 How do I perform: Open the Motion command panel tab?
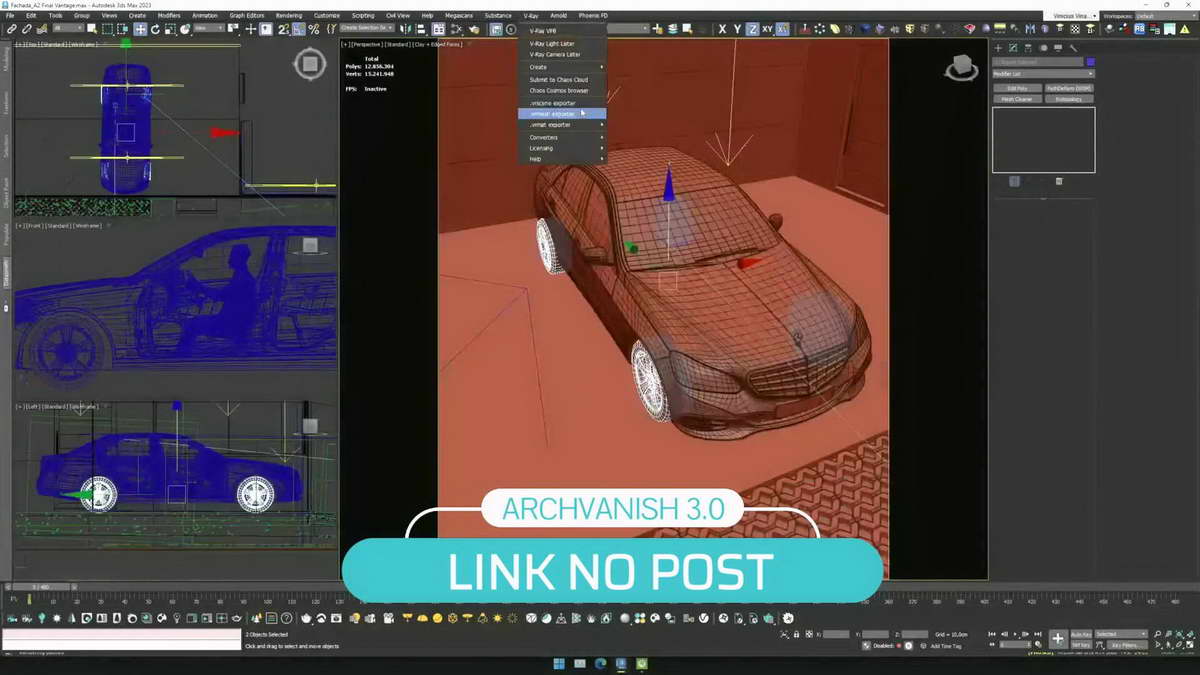pyautogui.click(x=1044, y=48)
